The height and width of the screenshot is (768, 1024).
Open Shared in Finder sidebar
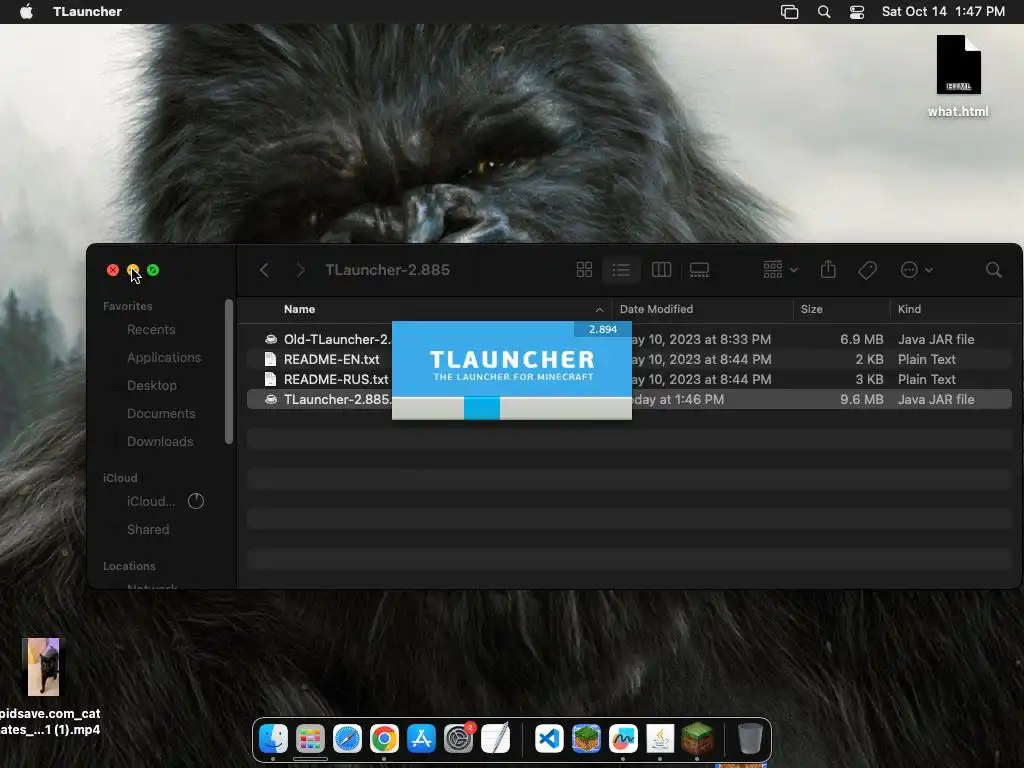[148, 530]
